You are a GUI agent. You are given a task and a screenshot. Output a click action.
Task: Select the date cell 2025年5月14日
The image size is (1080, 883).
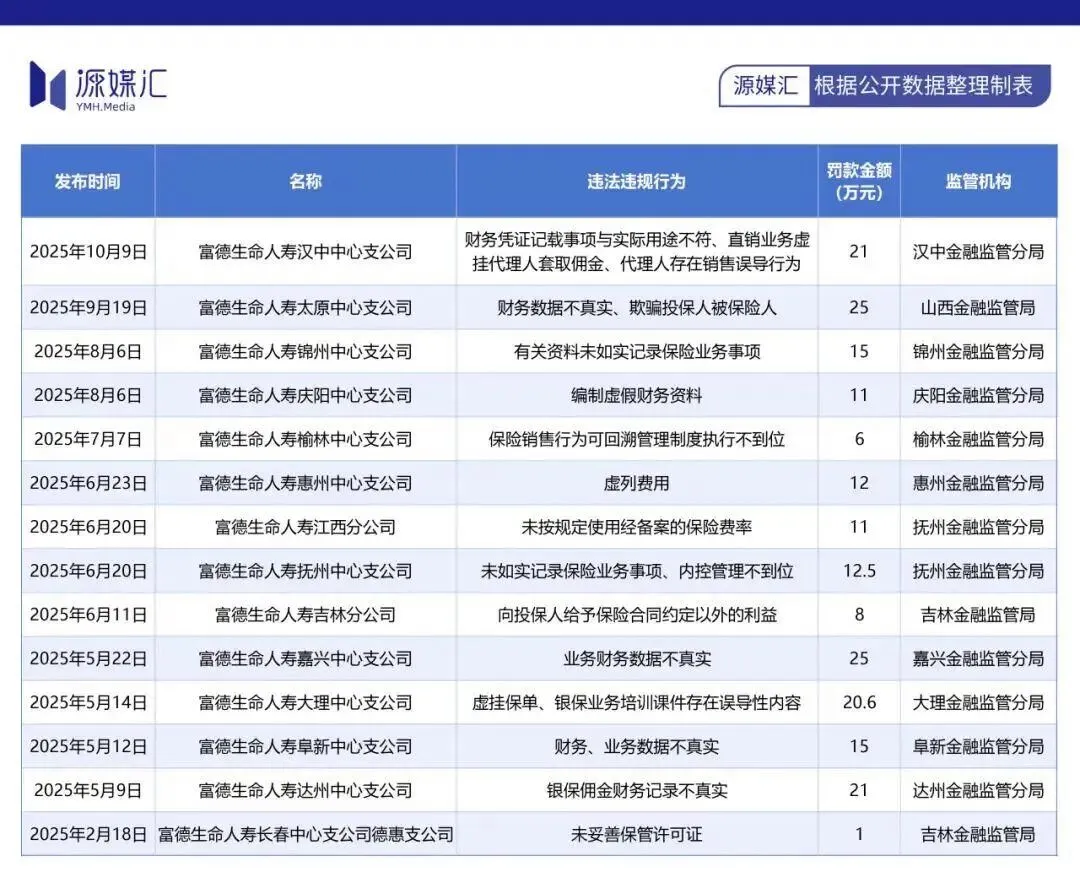[88, 703]
